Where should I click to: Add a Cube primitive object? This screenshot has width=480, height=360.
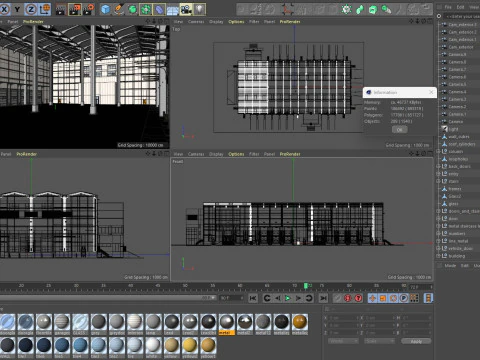coord(106,9)
